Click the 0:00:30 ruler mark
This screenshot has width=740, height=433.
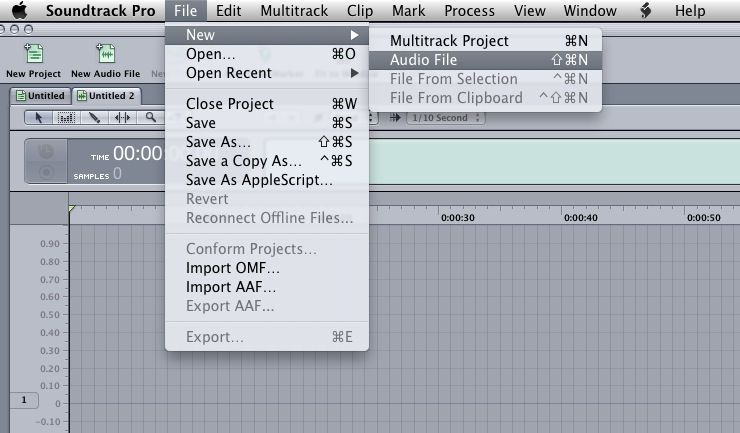click(x=457, y=218)
